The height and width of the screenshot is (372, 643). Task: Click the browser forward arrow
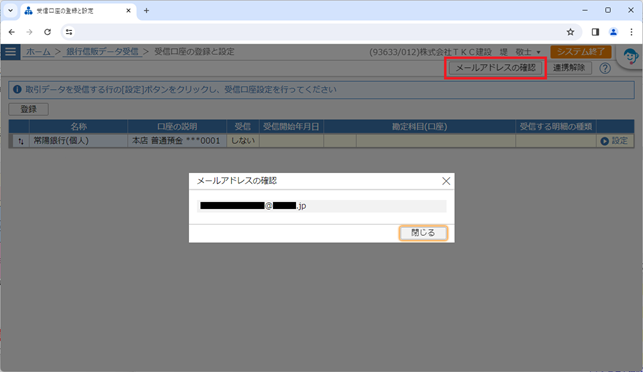(x=29, y=32)
